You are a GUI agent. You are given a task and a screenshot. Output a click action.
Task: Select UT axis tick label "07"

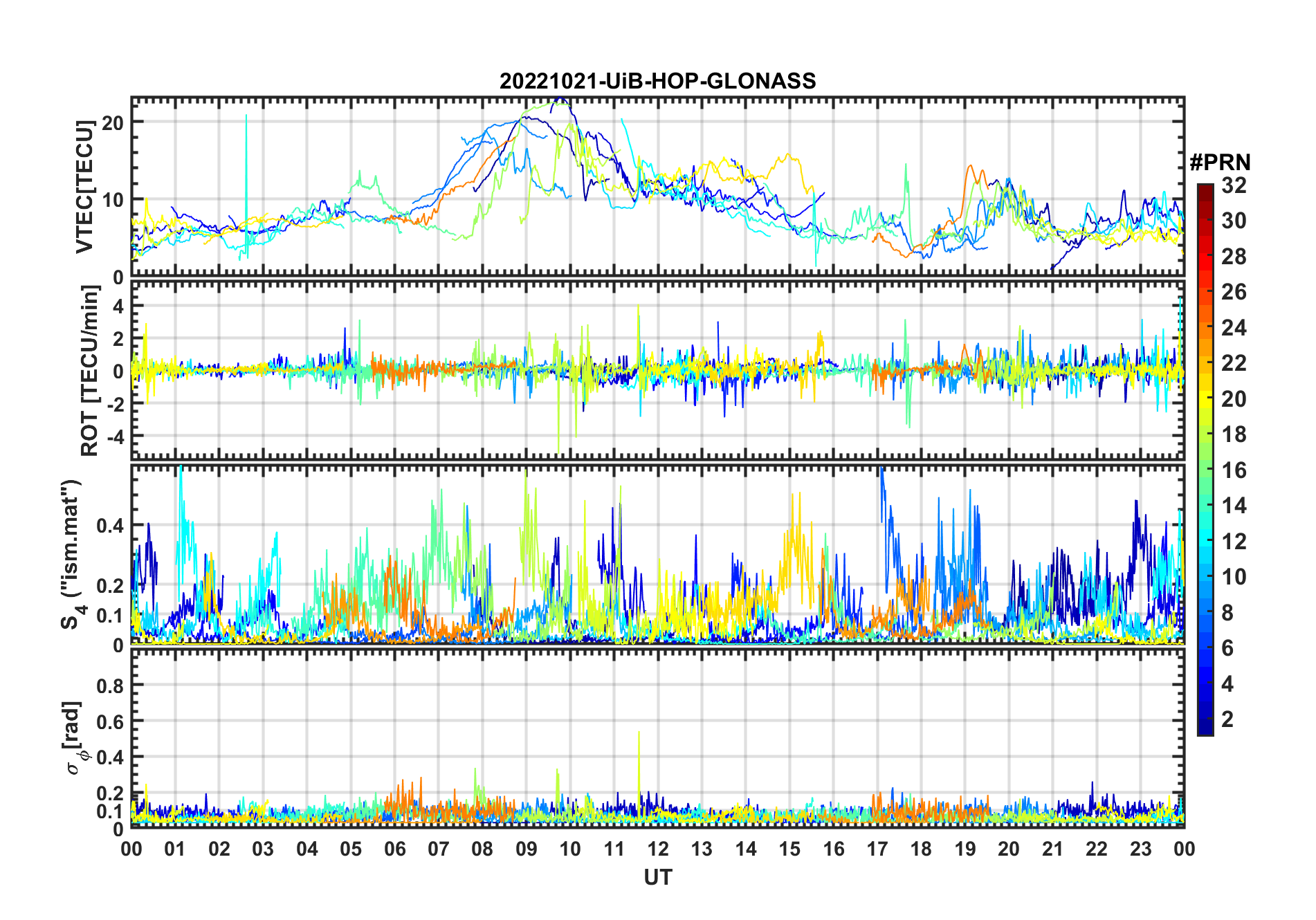[439, 849]
